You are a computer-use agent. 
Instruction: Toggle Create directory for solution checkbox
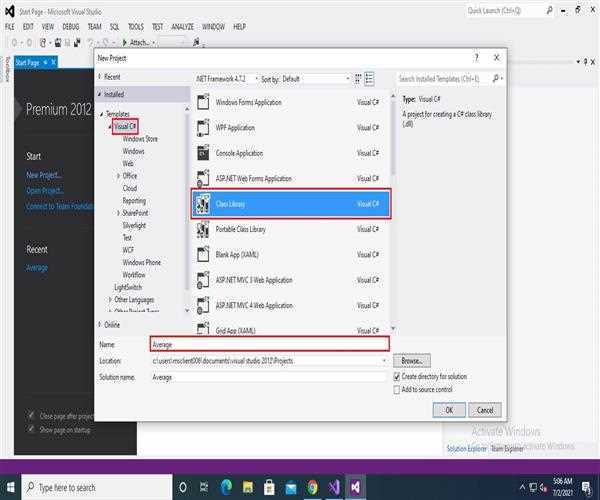click(x=397, y=377)
